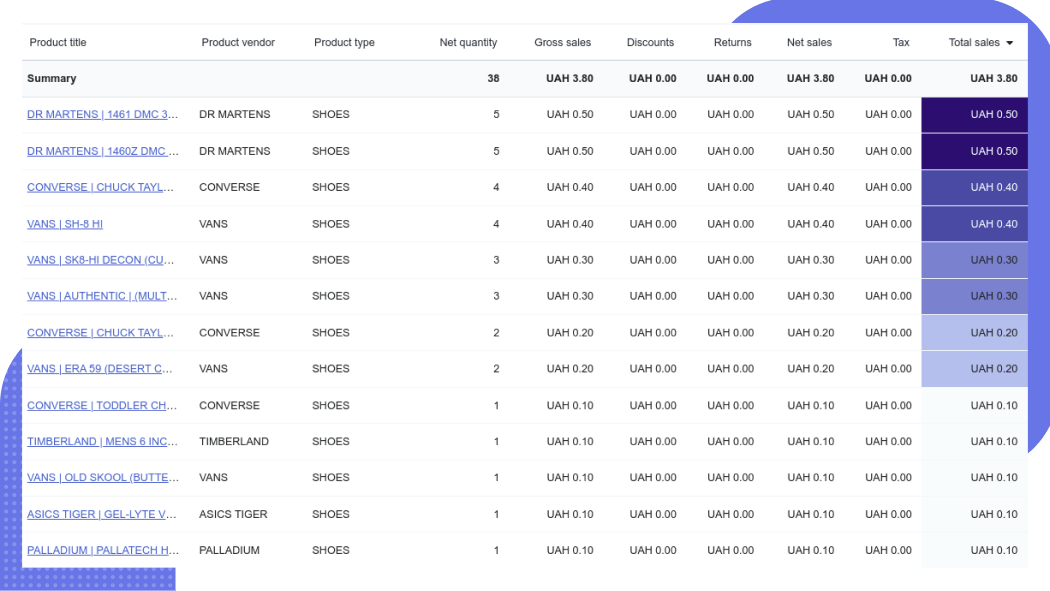This screenshot has width=1050, height=591.
Task: Click net sales "UAH 0.30" in SK8-HI DECON row
Action: pyautogui.click(x=810, y=260)
